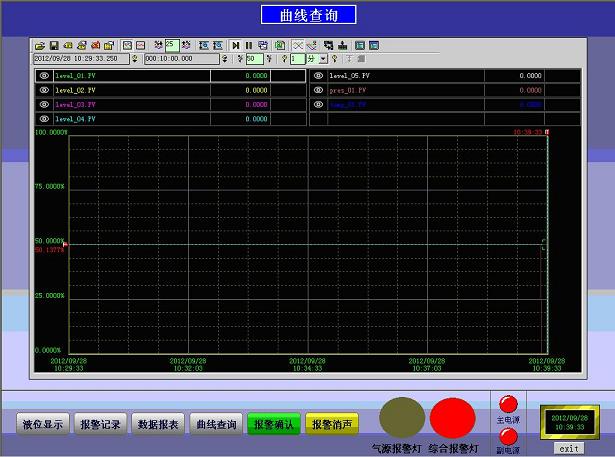The image size is (615, 457).
Task: Click the 副电源 red indicator light
Action: coord(508,437)
